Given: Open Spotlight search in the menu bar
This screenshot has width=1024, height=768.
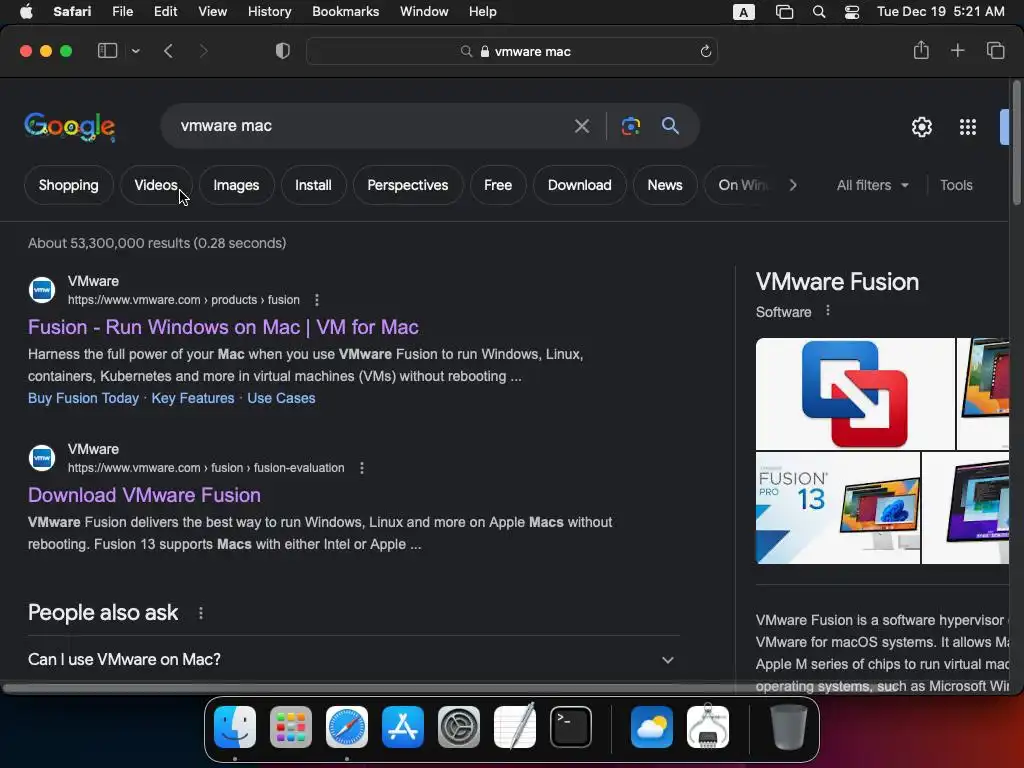Looking at the screenshot, I should pos(819,12).
